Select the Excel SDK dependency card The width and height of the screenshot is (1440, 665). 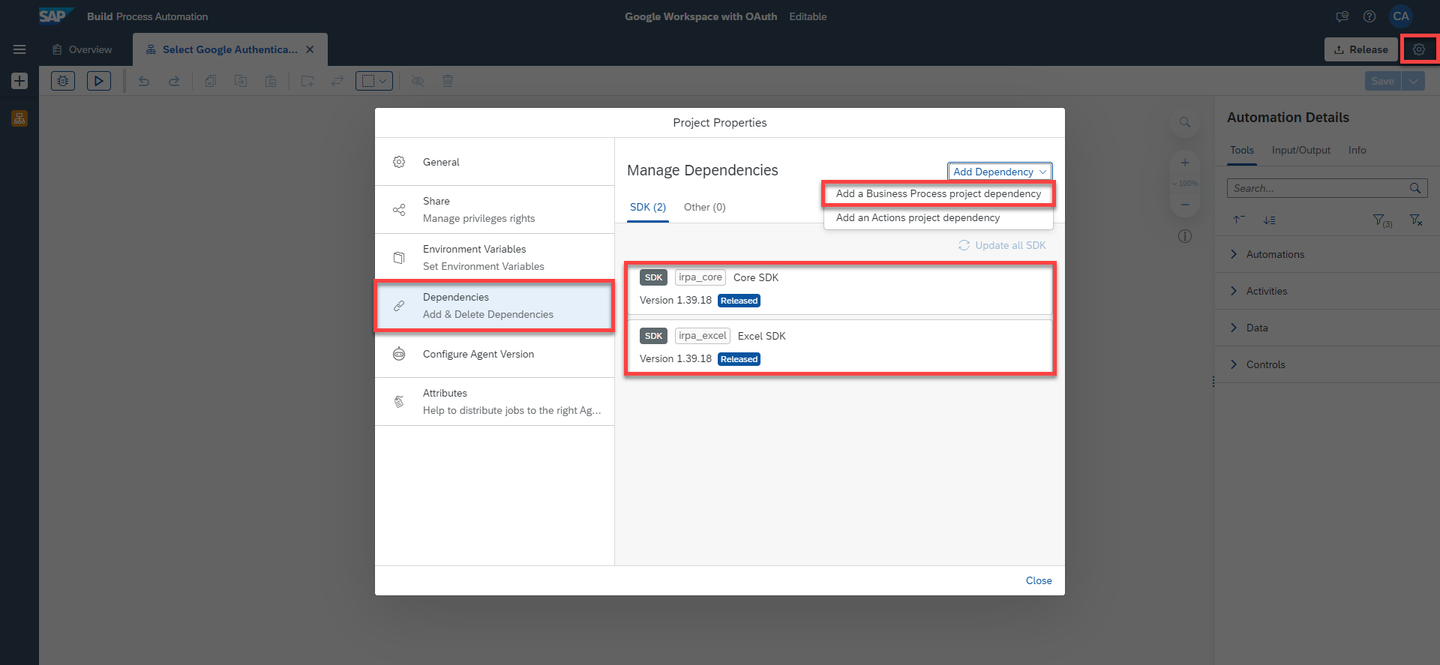point(840,347)
